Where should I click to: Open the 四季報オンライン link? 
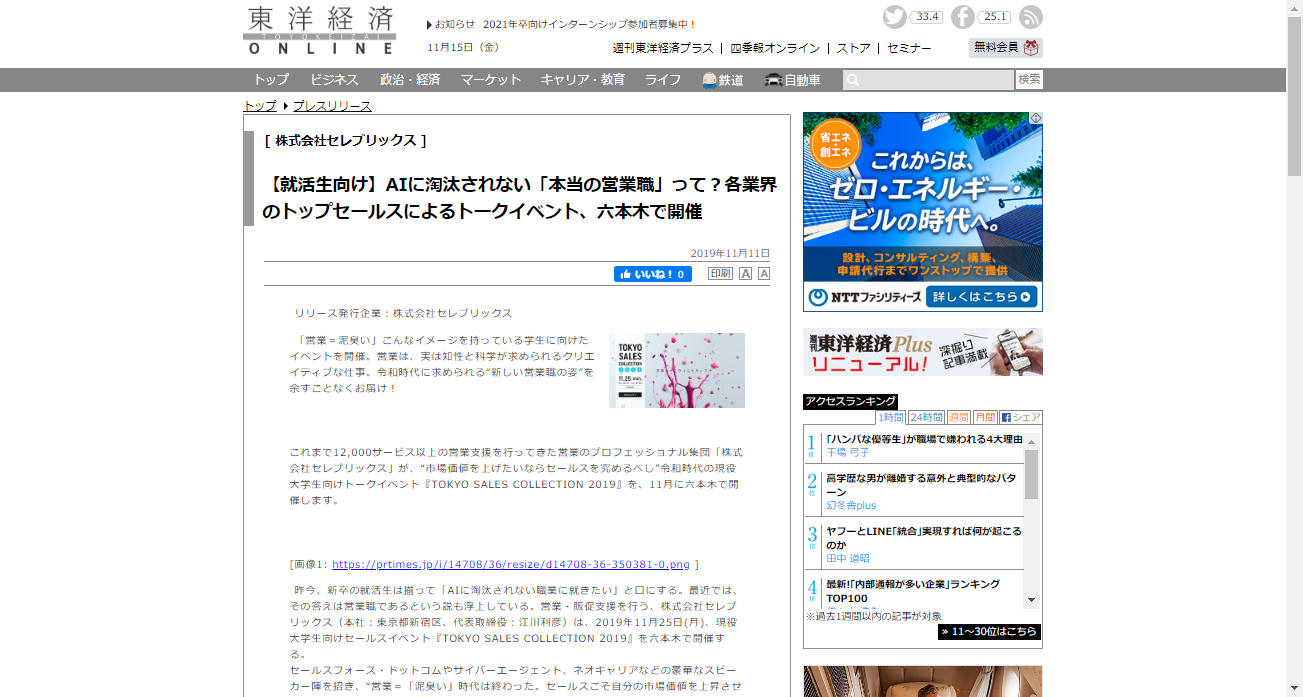[x=775, y=48]
